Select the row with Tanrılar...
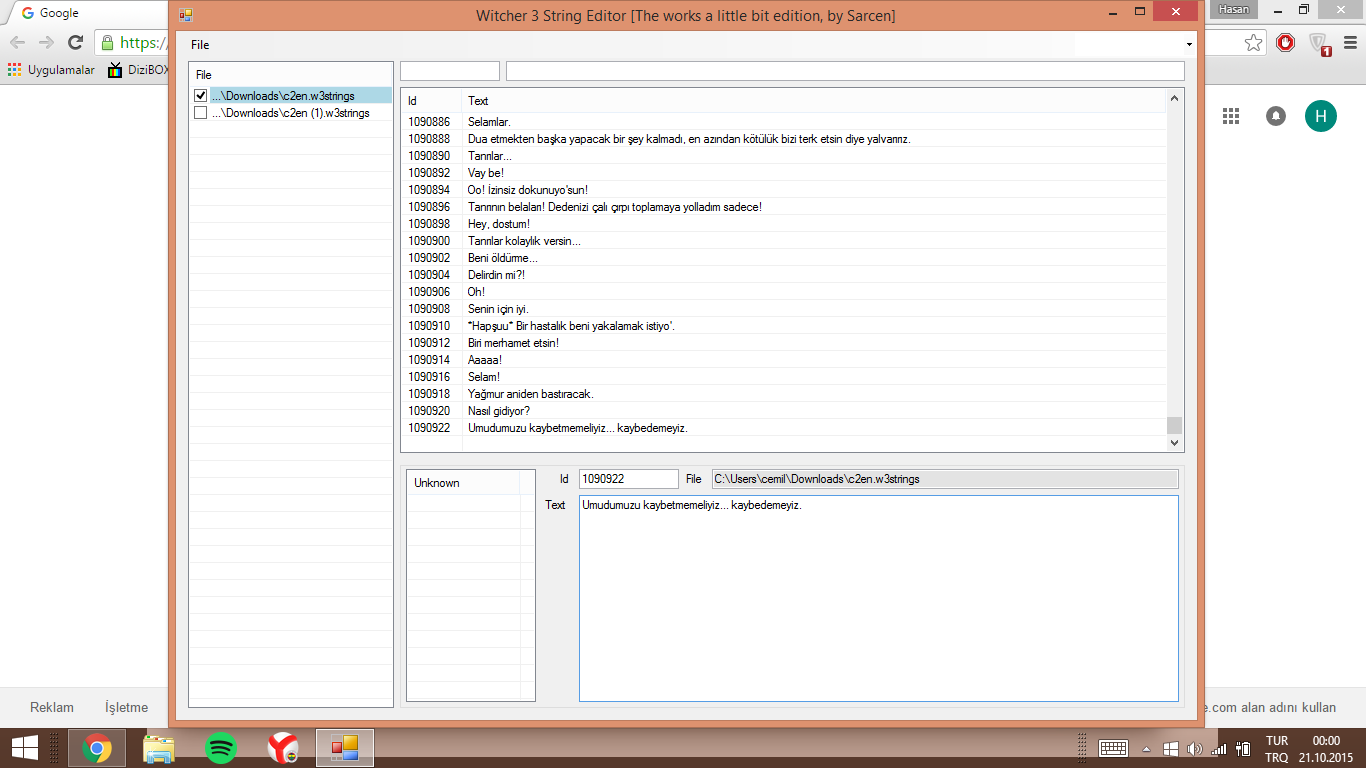The height and width of the screenshot is (769, 1366). (784, 156)
